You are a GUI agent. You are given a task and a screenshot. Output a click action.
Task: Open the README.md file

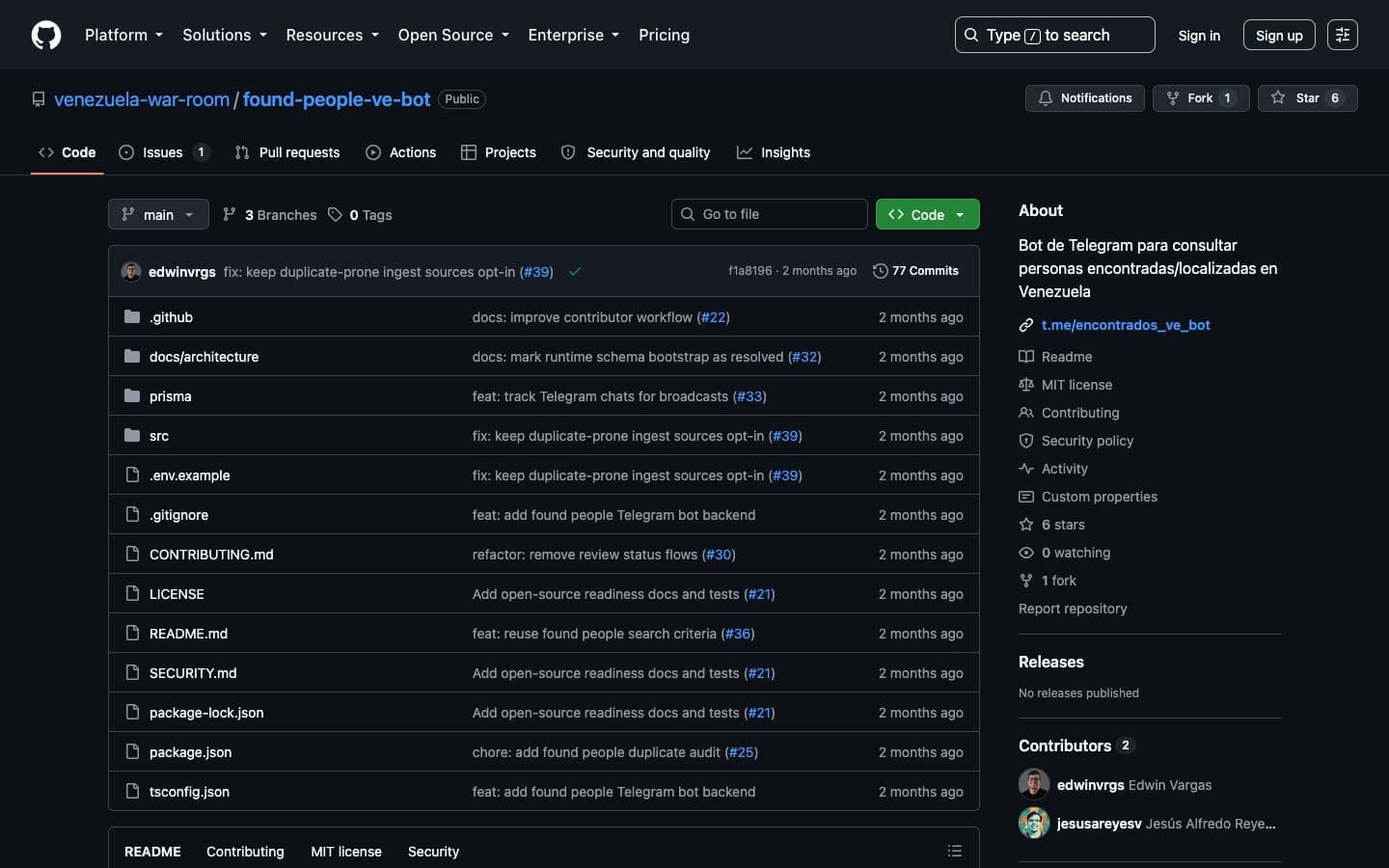188,634
